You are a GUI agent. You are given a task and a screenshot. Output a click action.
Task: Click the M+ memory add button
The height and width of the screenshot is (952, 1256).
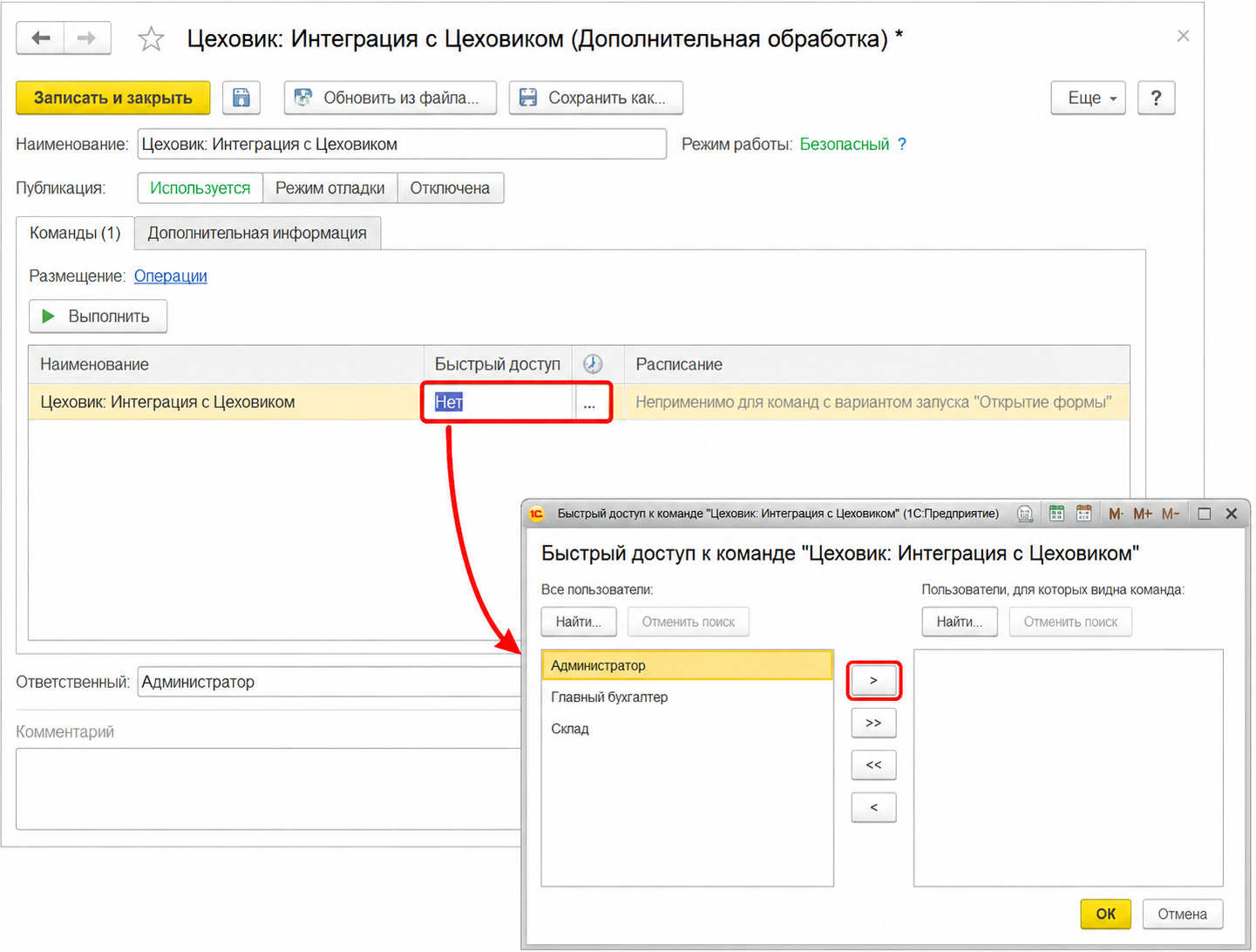pyautogui.click(x=1143, y=513)
